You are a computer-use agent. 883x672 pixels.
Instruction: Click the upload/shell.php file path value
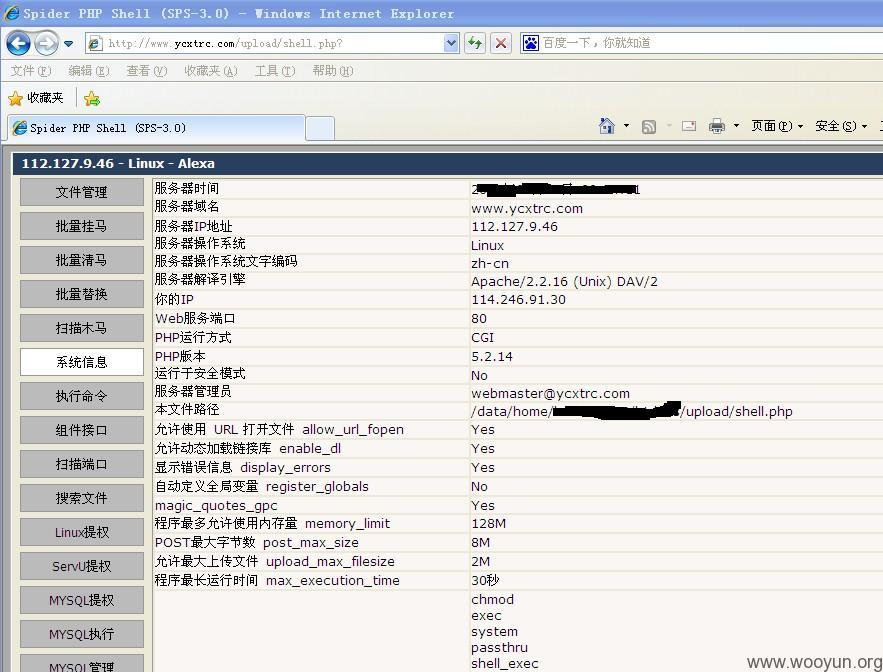point(631,411)
